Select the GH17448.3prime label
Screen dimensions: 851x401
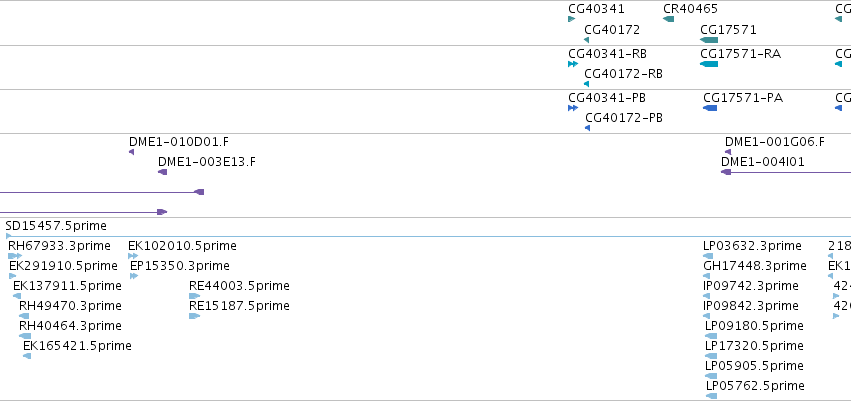click(x=755, y=266)
